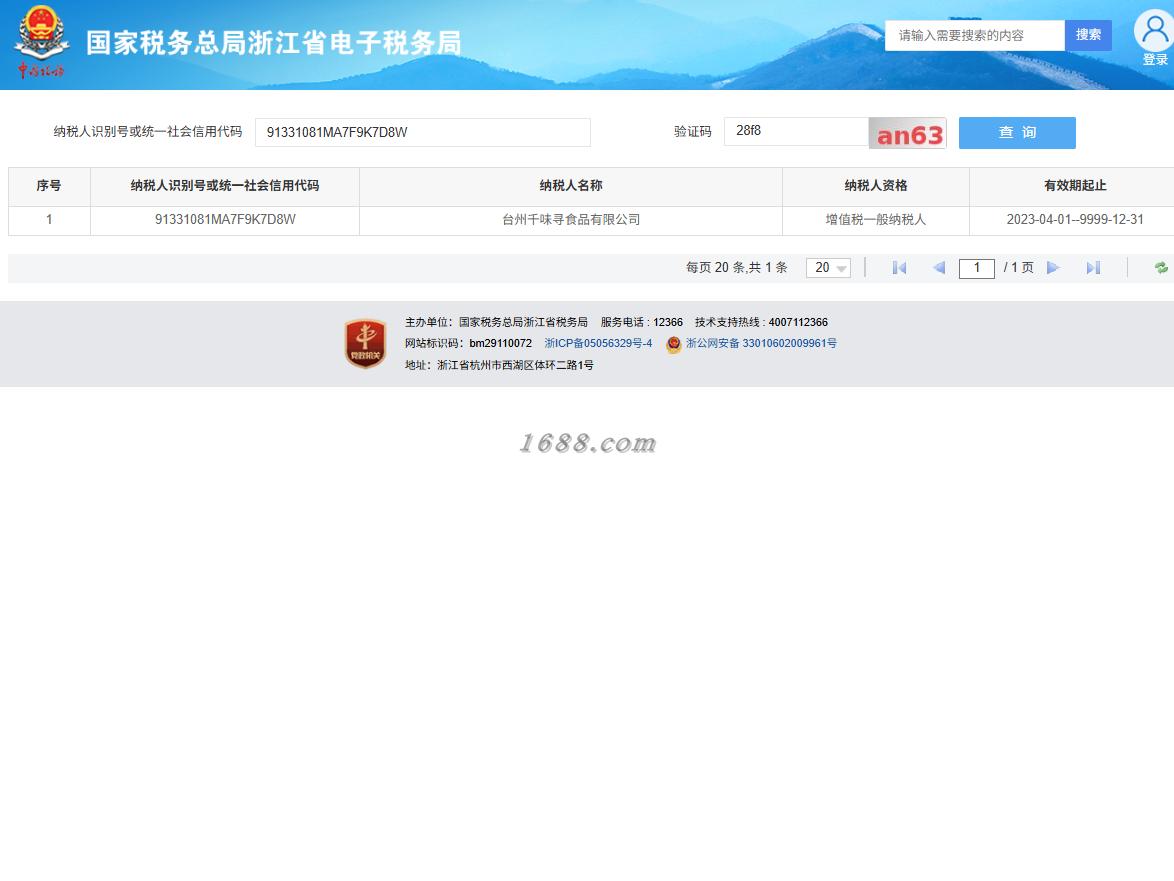Screen dimensions: 1174x881
Task: Go to previous page arrow icon
Action: click(939, 268)
